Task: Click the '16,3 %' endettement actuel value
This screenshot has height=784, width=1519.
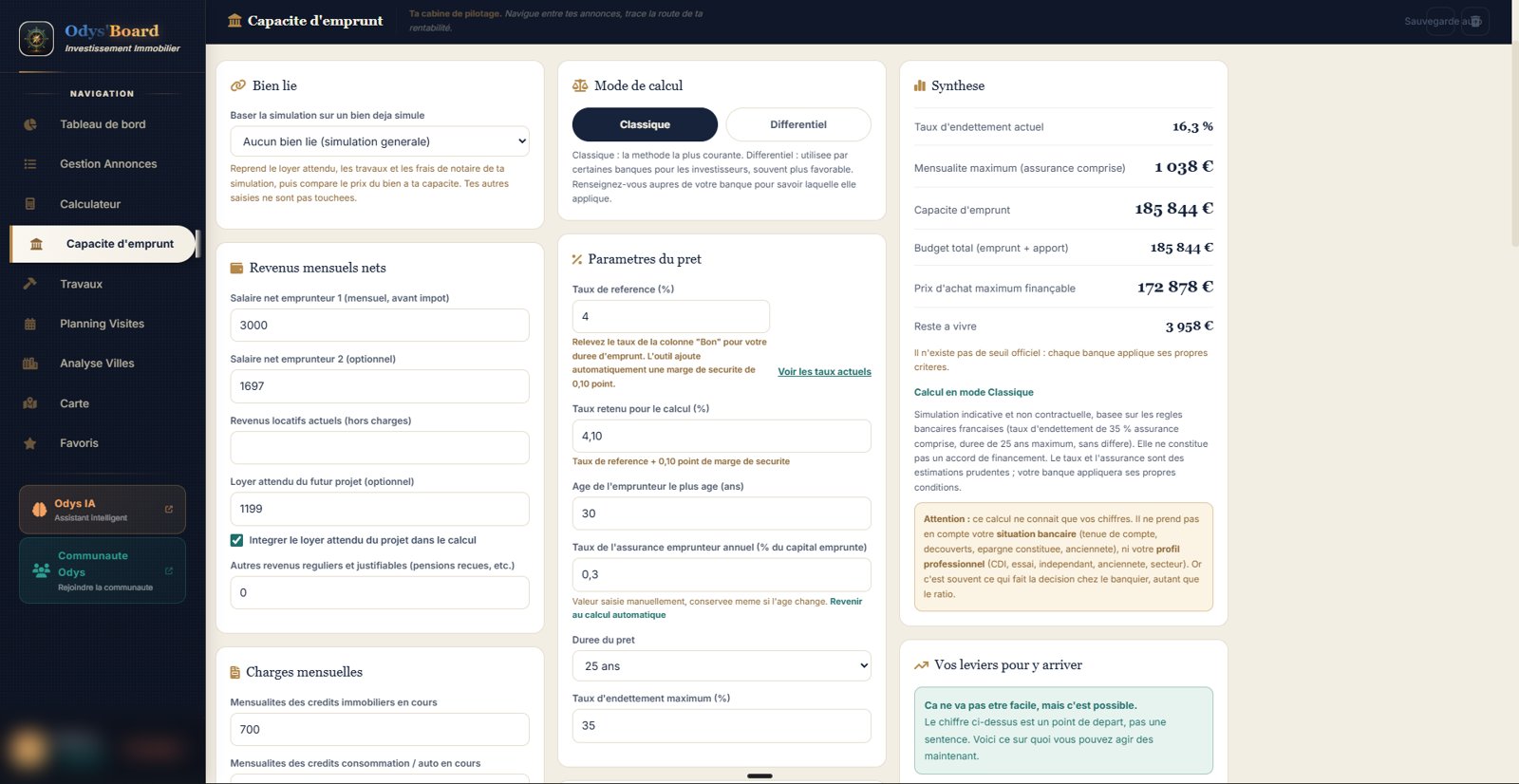Action: (x=1192, y=126)
